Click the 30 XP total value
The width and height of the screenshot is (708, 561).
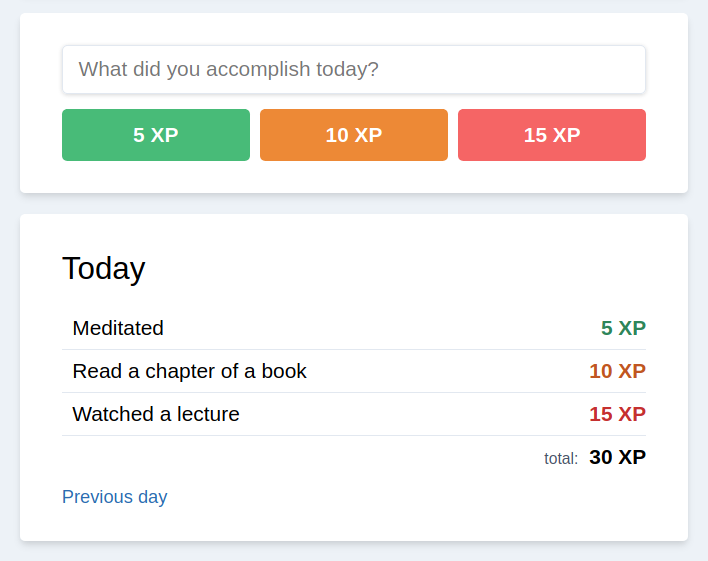(617, 457)
